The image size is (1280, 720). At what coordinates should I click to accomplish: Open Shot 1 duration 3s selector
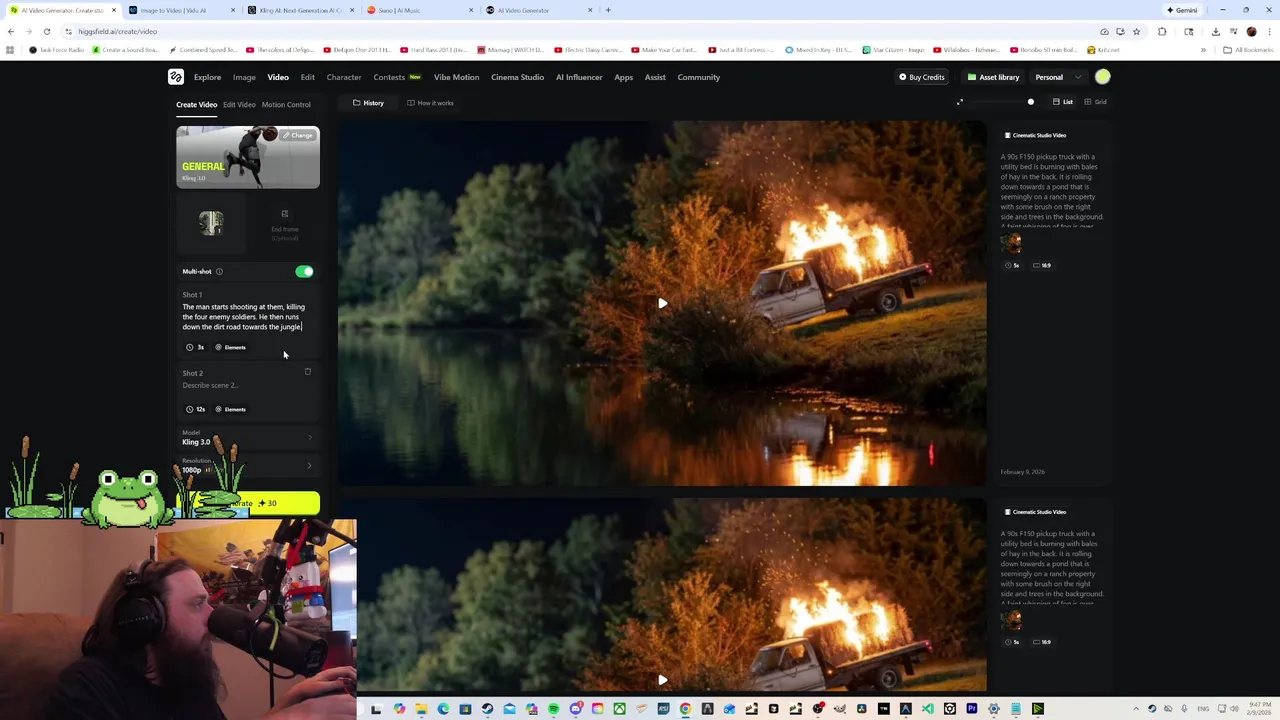click(195, 347)
